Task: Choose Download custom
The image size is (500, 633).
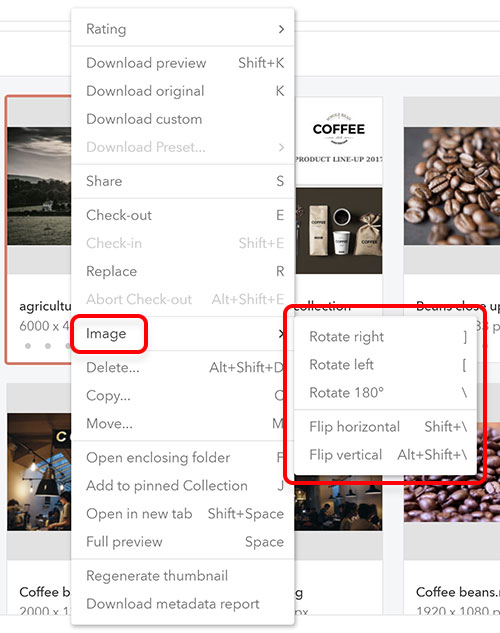Action: coord(183,119)
